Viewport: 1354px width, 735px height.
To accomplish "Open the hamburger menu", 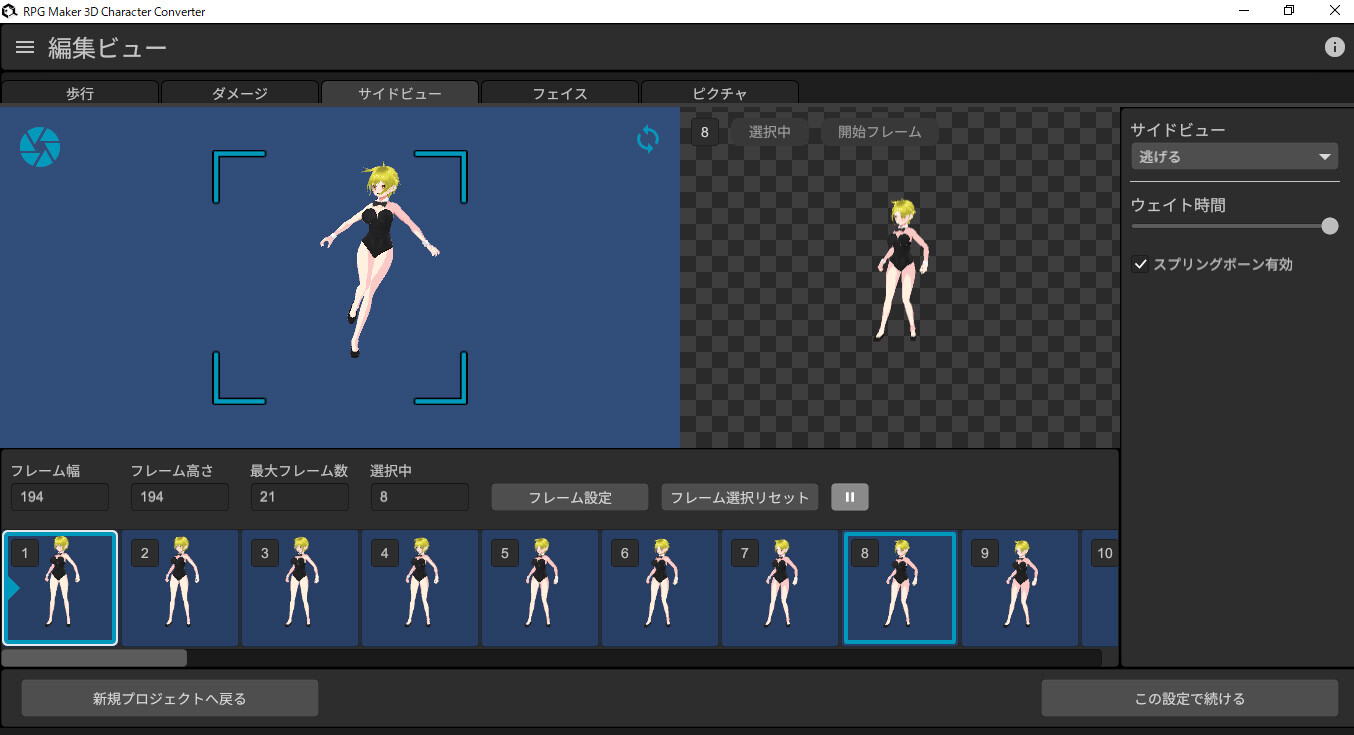I will pos(24,46).
